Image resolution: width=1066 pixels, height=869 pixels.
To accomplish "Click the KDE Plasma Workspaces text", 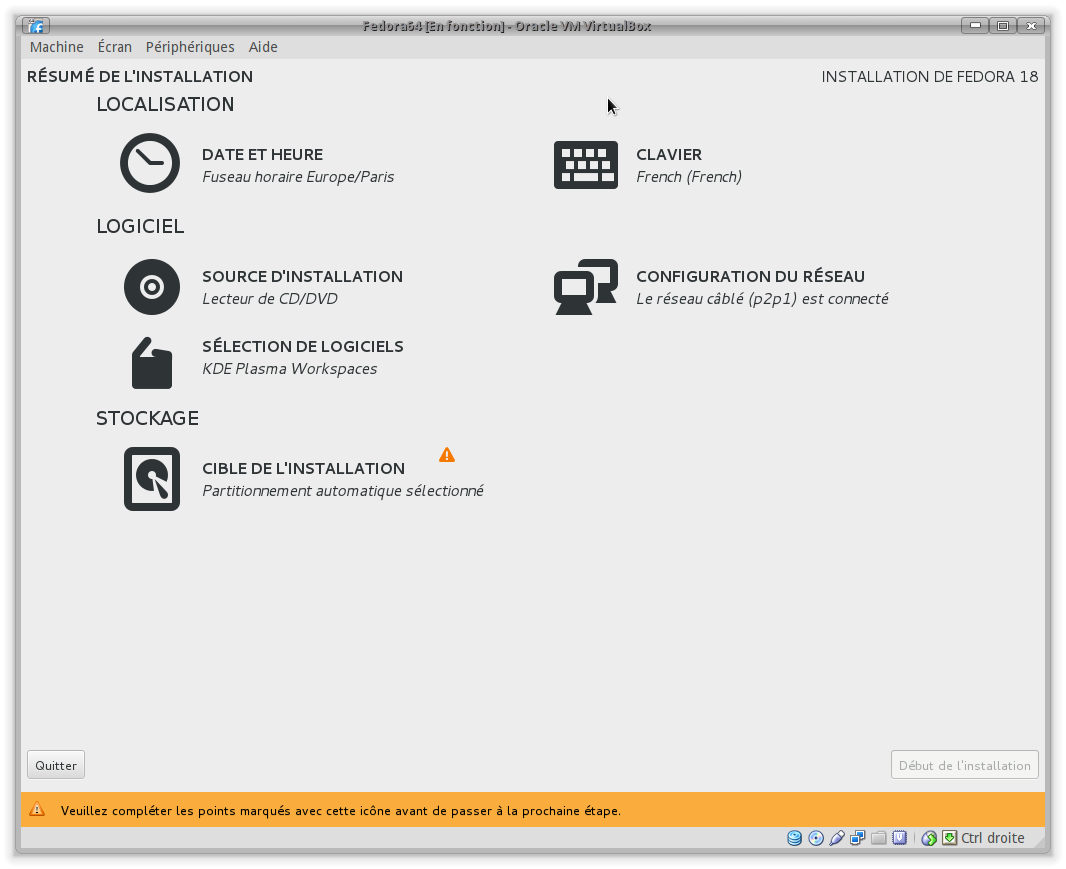I will pos(290,369).
